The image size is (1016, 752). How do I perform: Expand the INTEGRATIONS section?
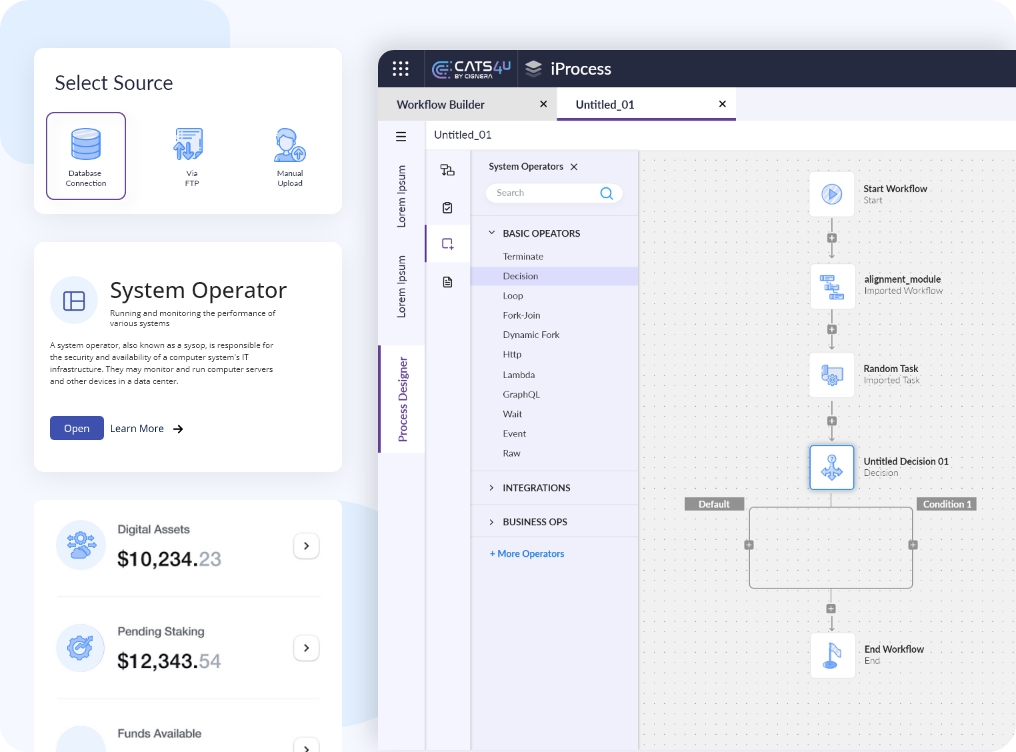[x=492, y=488]
